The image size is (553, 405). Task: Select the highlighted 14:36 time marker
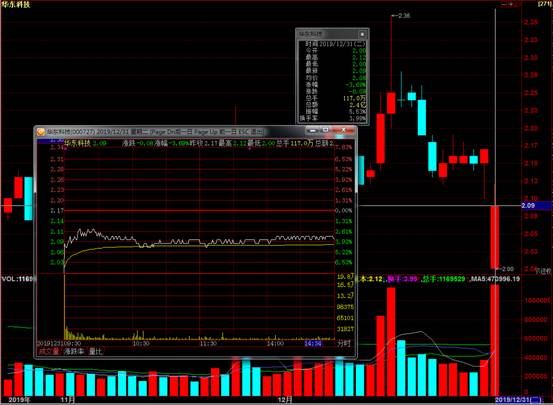[x=313, y=343]
